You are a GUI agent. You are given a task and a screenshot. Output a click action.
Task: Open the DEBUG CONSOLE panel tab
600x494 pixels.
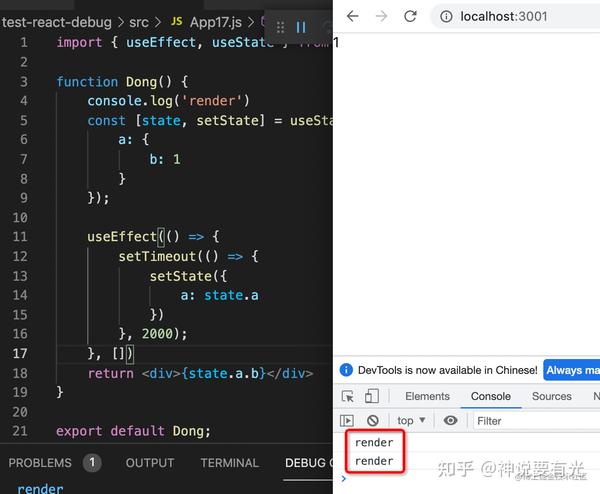[308, 463]
